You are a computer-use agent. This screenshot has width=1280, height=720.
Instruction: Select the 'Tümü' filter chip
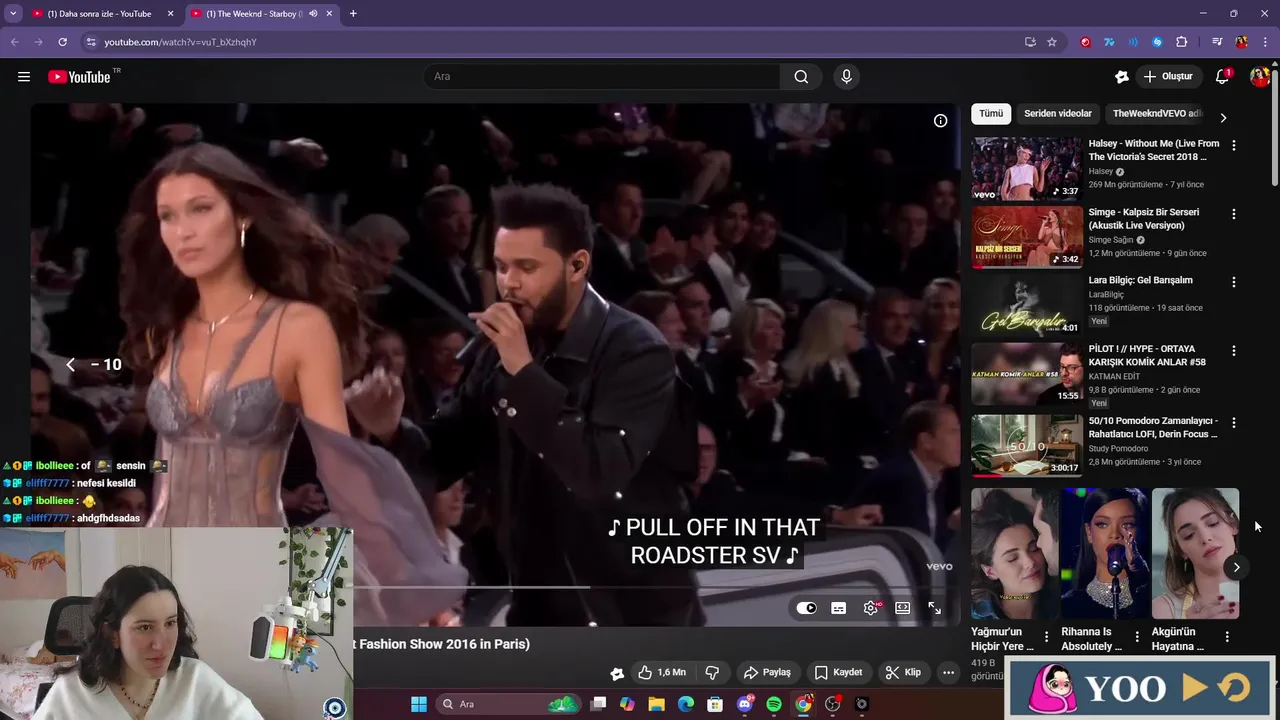[x=991, y=114]
